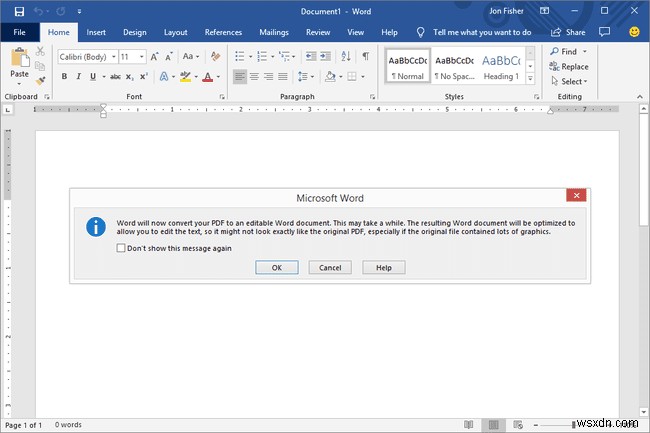Open the Paste options dropdown arrow
This screenshot has width=650, height=433.
coord(19,84)
